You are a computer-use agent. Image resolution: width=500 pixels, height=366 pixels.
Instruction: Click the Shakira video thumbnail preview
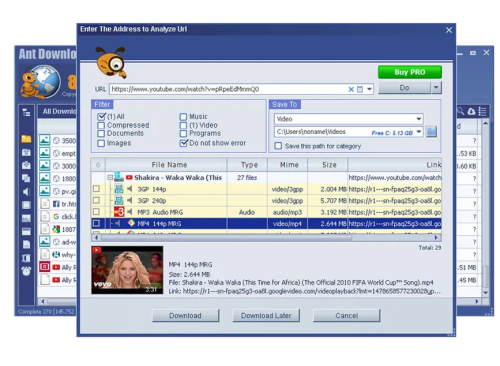[127, 270]
